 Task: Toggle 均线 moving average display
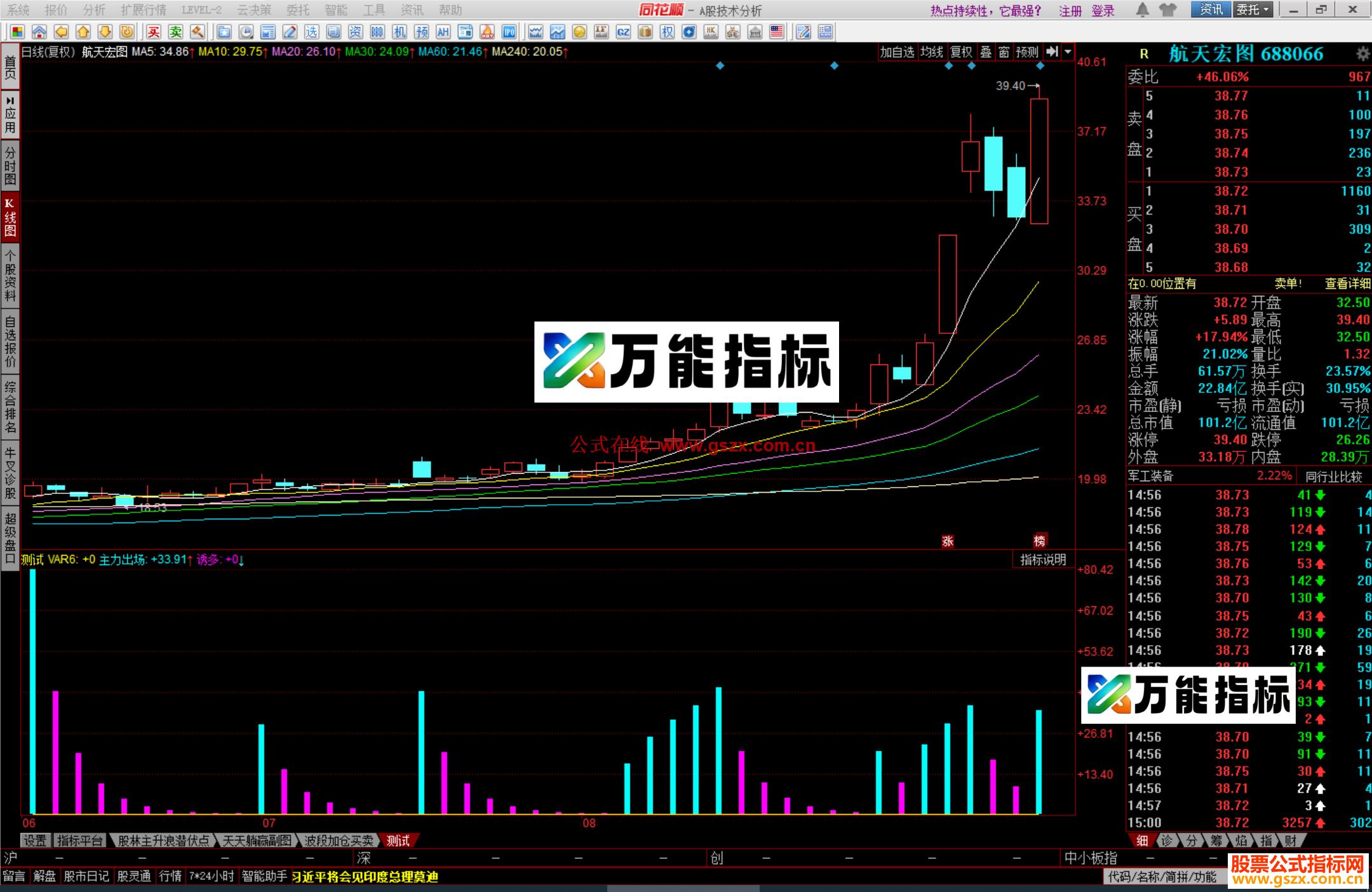coord(932,52)
